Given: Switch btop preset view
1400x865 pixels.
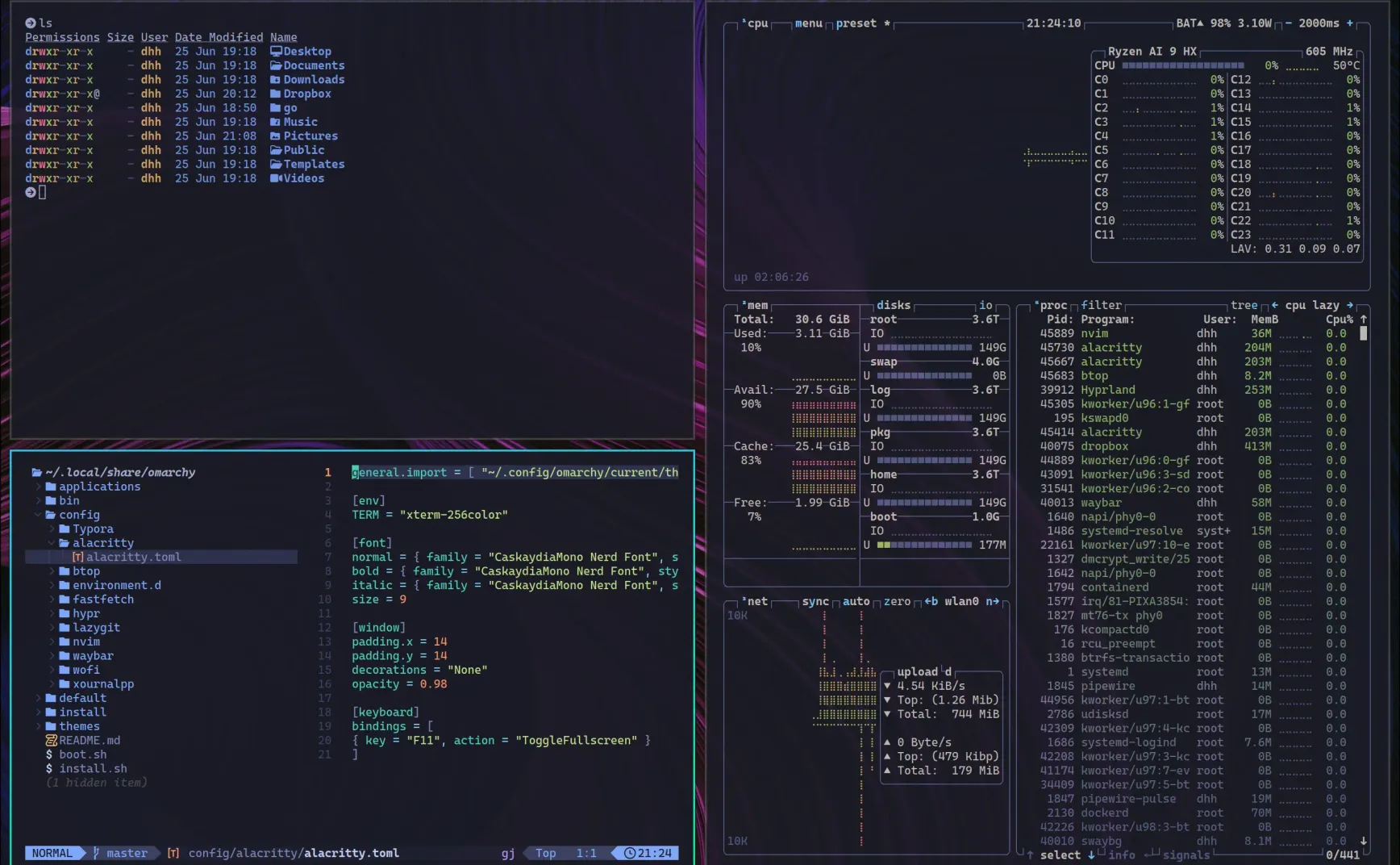Looking at the screenshot, I should [x=856, y=23].
